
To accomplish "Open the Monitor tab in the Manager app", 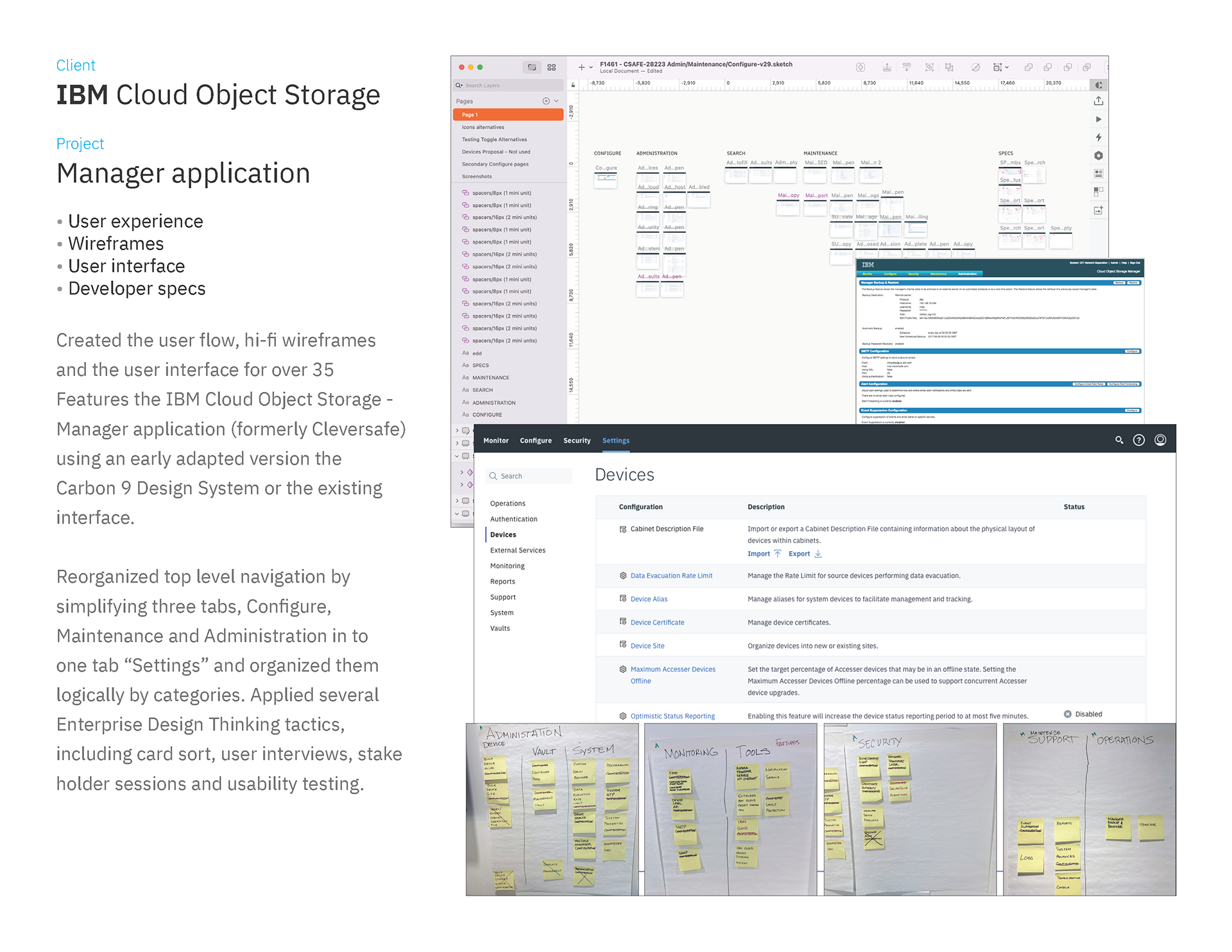I will (495, 441).
